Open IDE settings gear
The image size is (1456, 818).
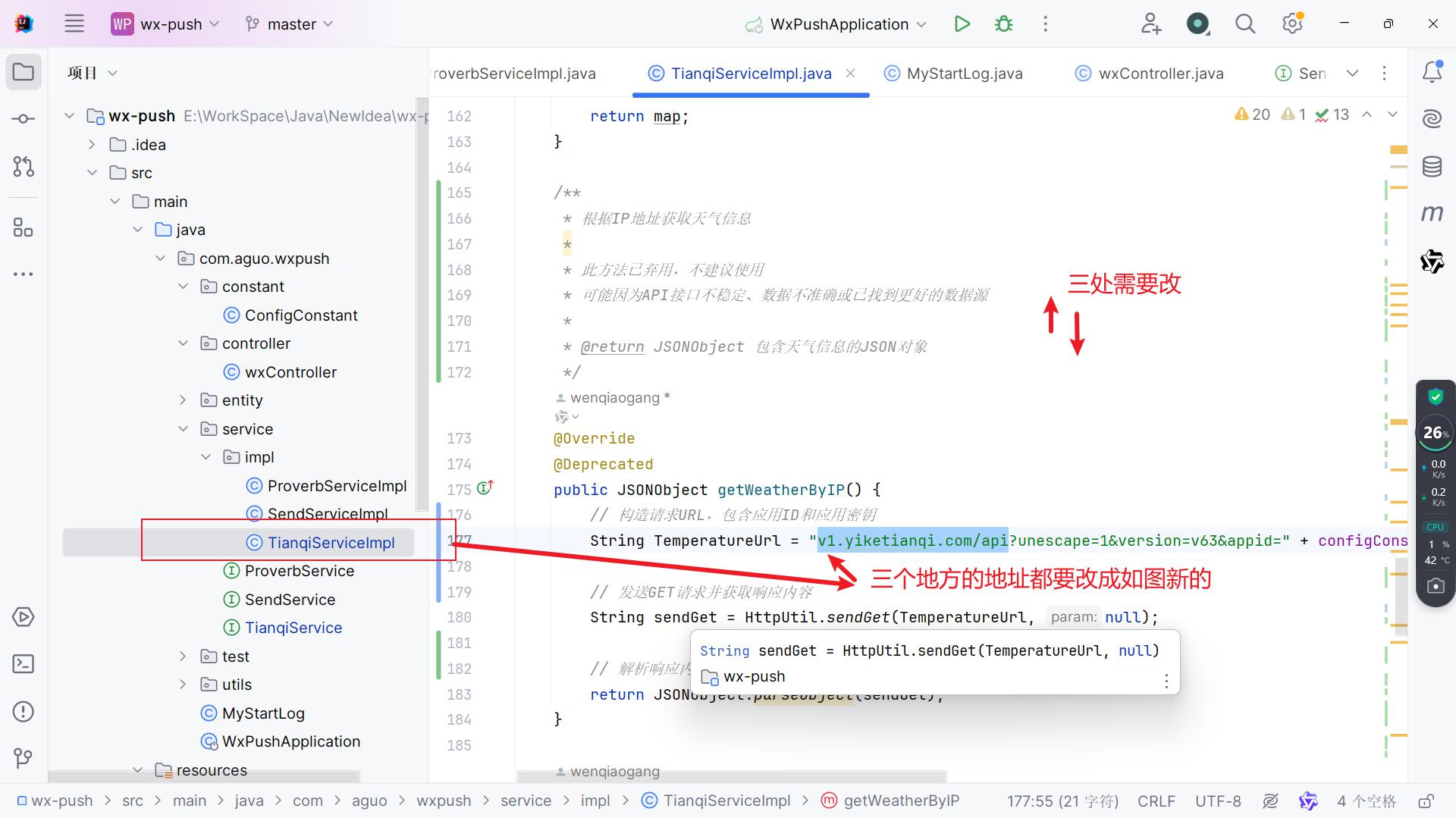click(1292, 24)
